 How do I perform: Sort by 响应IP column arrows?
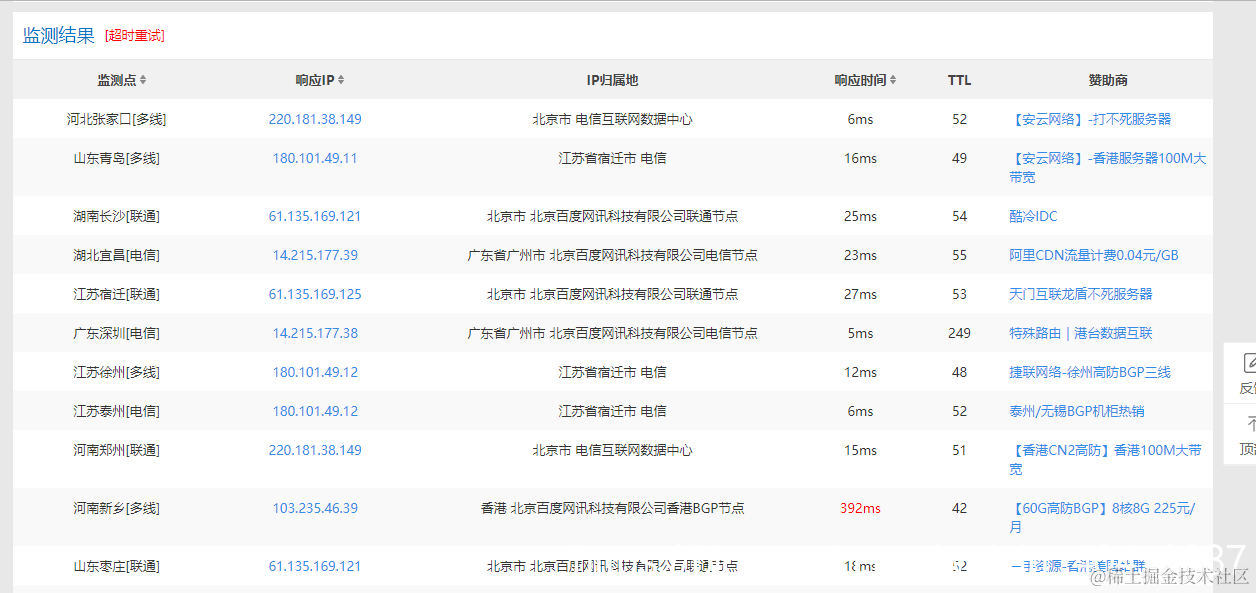coord(341,80)
